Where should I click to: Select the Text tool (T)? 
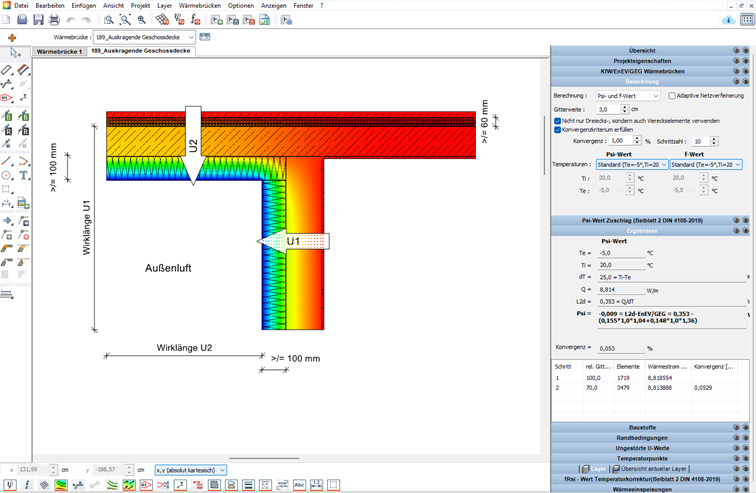[x=24, y=176]
